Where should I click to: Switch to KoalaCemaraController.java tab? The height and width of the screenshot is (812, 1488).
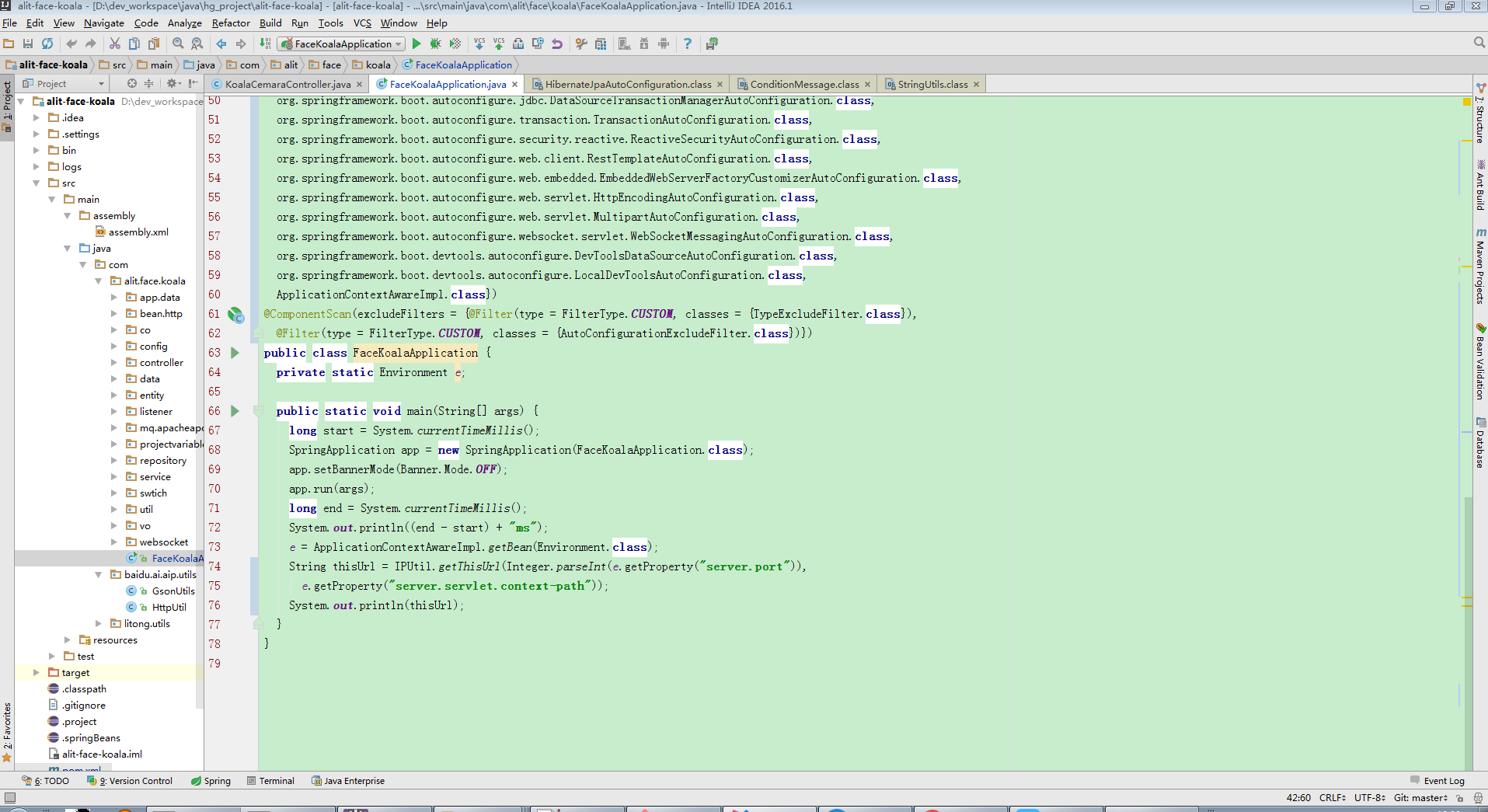coord(287,84)
